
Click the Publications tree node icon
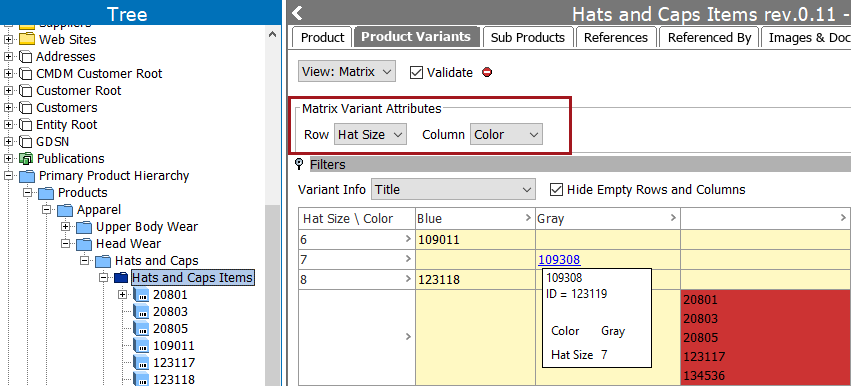click(26, 159)
